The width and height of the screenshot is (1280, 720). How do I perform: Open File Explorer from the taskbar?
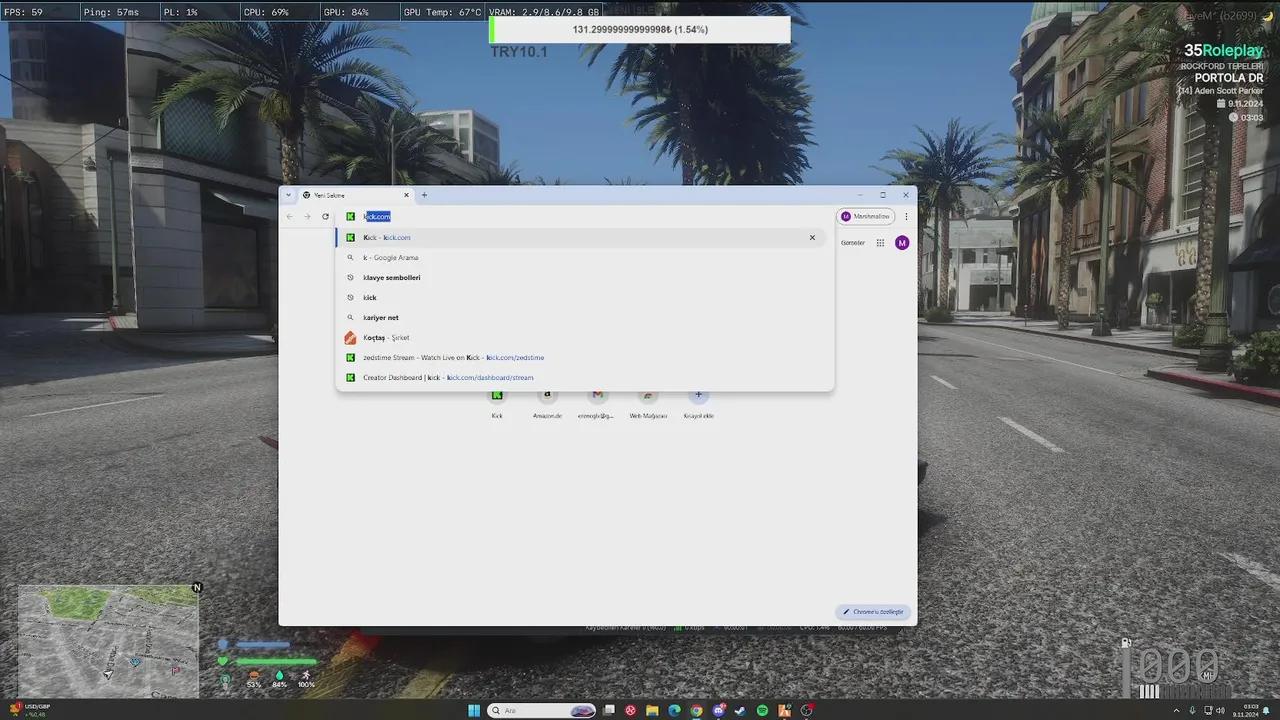tap(653, 711)
